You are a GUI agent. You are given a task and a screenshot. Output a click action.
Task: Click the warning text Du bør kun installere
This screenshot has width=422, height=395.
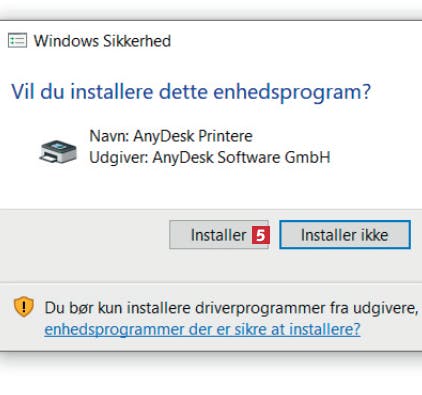tap(118, 308)
